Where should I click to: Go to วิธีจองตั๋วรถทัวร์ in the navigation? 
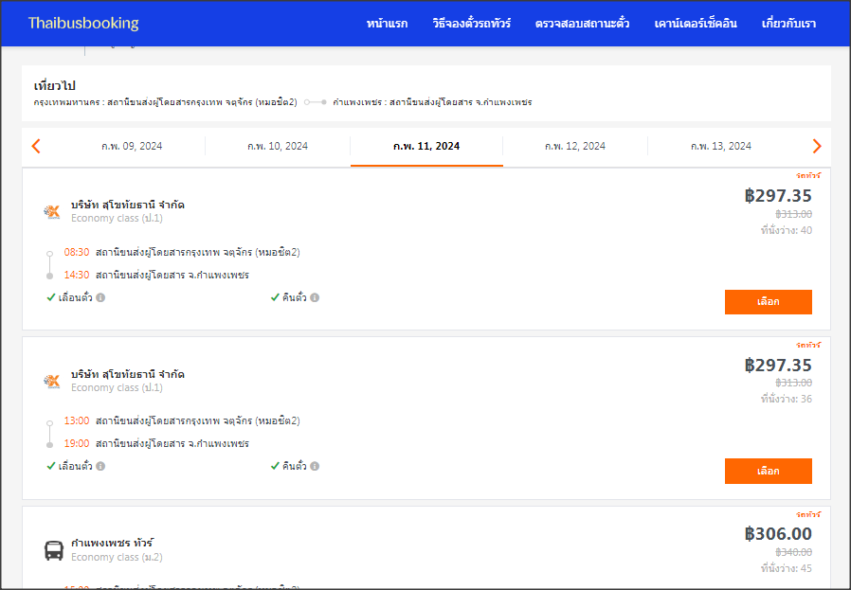click(x=471, y=23)
